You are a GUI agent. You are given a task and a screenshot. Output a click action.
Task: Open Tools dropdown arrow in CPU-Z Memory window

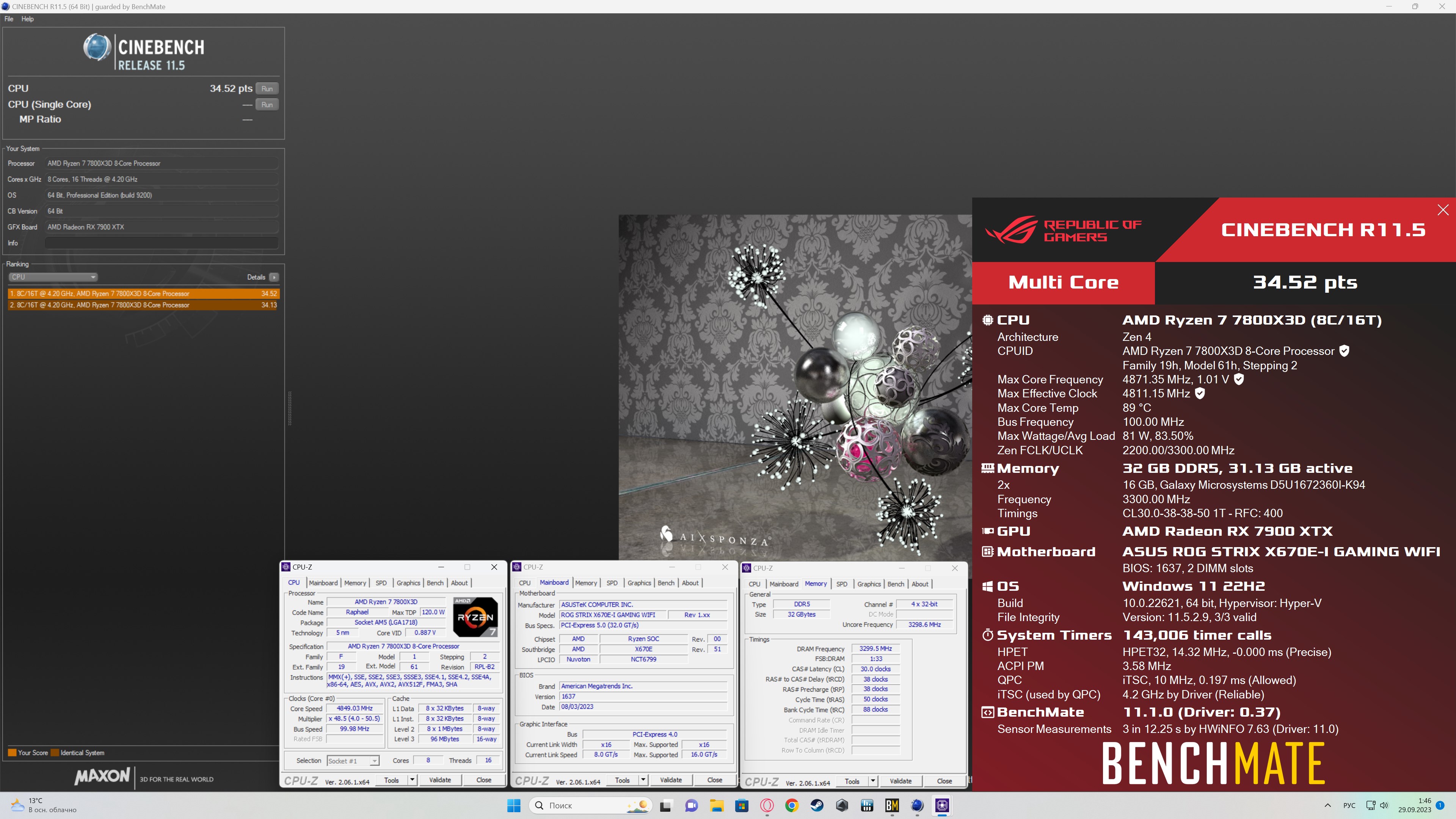coord(873,781)
